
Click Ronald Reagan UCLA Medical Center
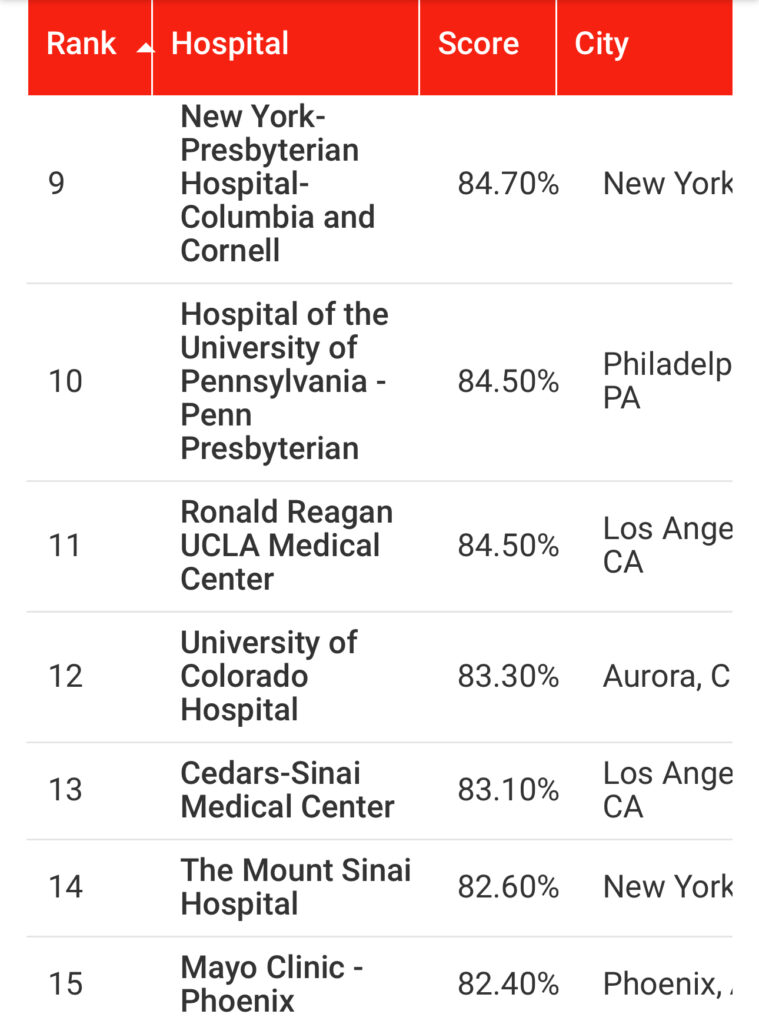tap(286, 545)
